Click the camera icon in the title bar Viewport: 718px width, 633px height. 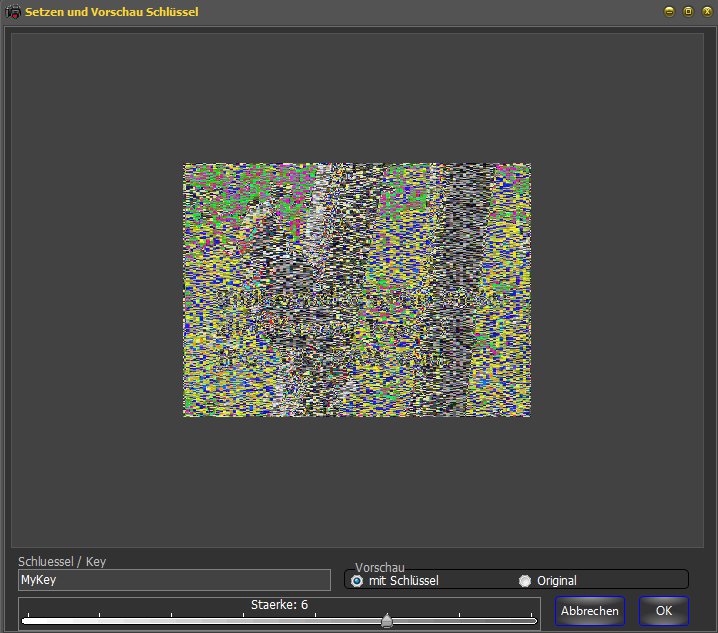click(x=14, y=12)
